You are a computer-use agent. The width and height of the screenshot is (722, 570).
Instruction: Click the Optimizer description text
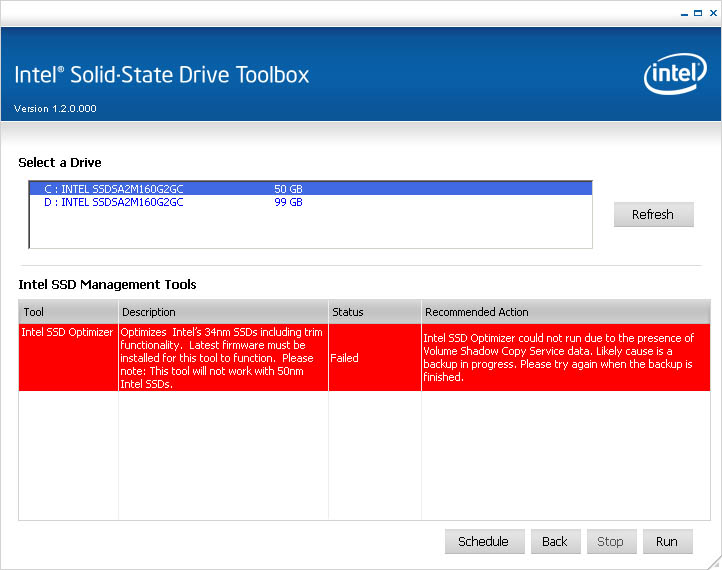pos(221,358)
